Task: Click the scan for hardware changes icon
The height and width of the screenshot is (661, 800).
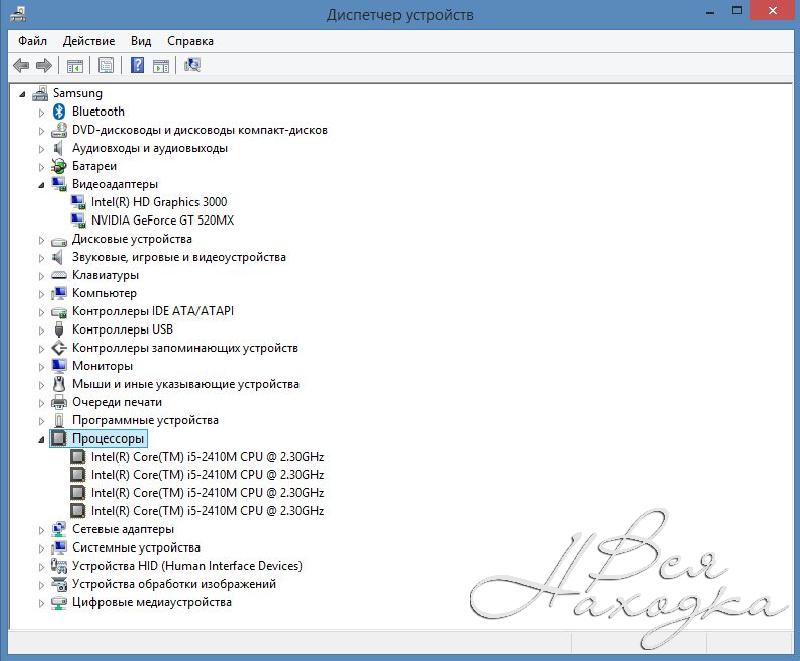Action: (x=192, y=66)
